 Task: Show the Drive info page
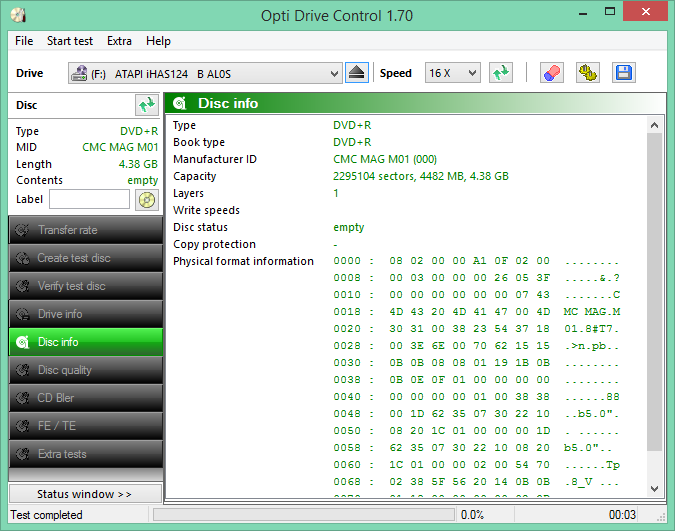coord(86,314)
